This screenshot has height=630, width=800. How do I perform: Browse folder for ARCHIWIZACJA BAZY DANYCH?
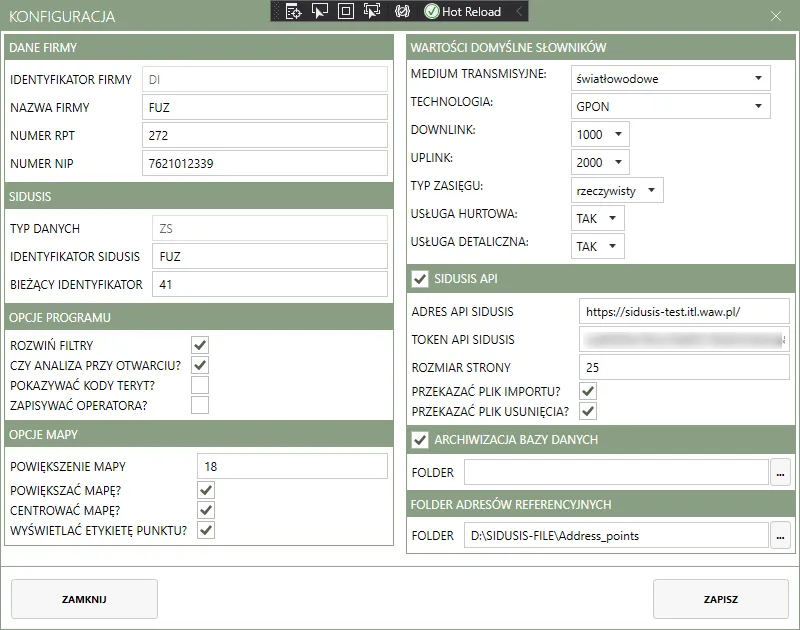point(780,473)
